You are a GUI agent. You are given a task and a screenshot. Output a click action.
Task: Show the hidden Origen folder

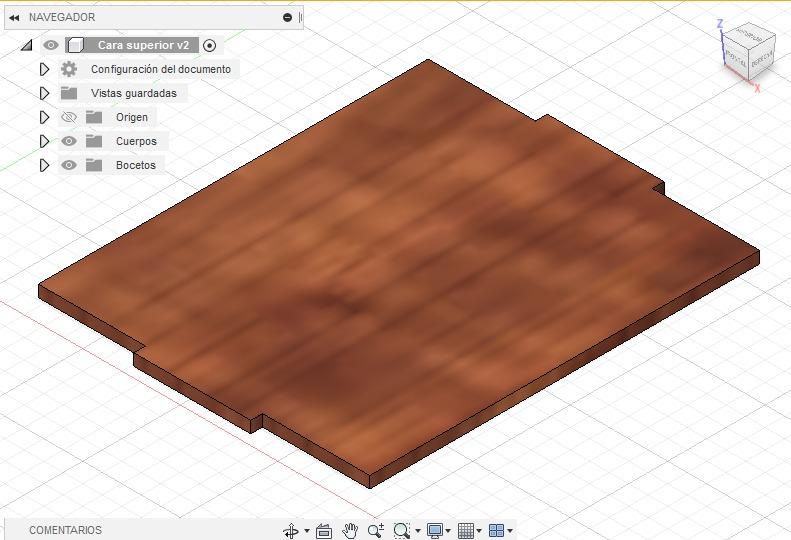69,117
